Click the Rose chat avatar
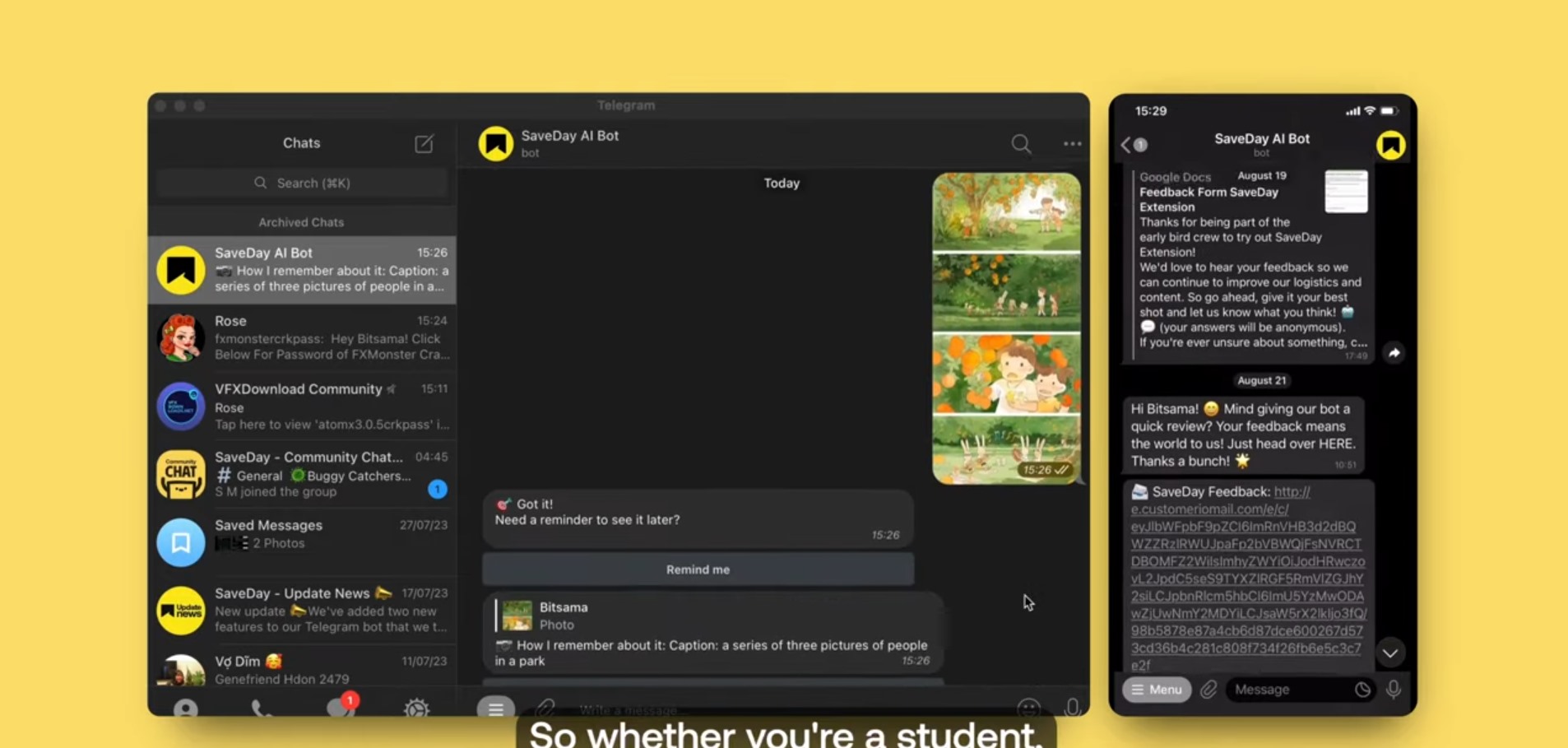The image size is (1568, 748). point(181,337)
